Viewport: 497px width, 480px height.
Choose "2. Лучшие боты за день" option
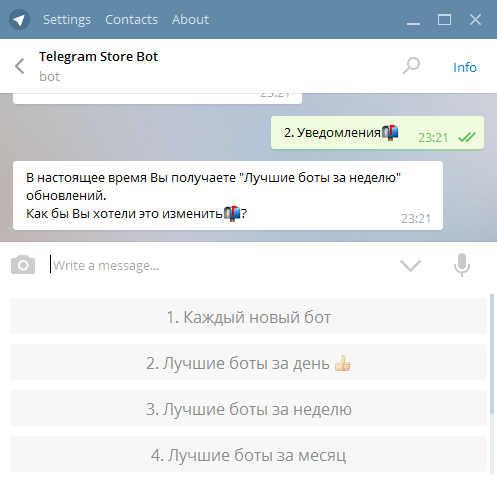pyautogui.click(x=248, y=362)
